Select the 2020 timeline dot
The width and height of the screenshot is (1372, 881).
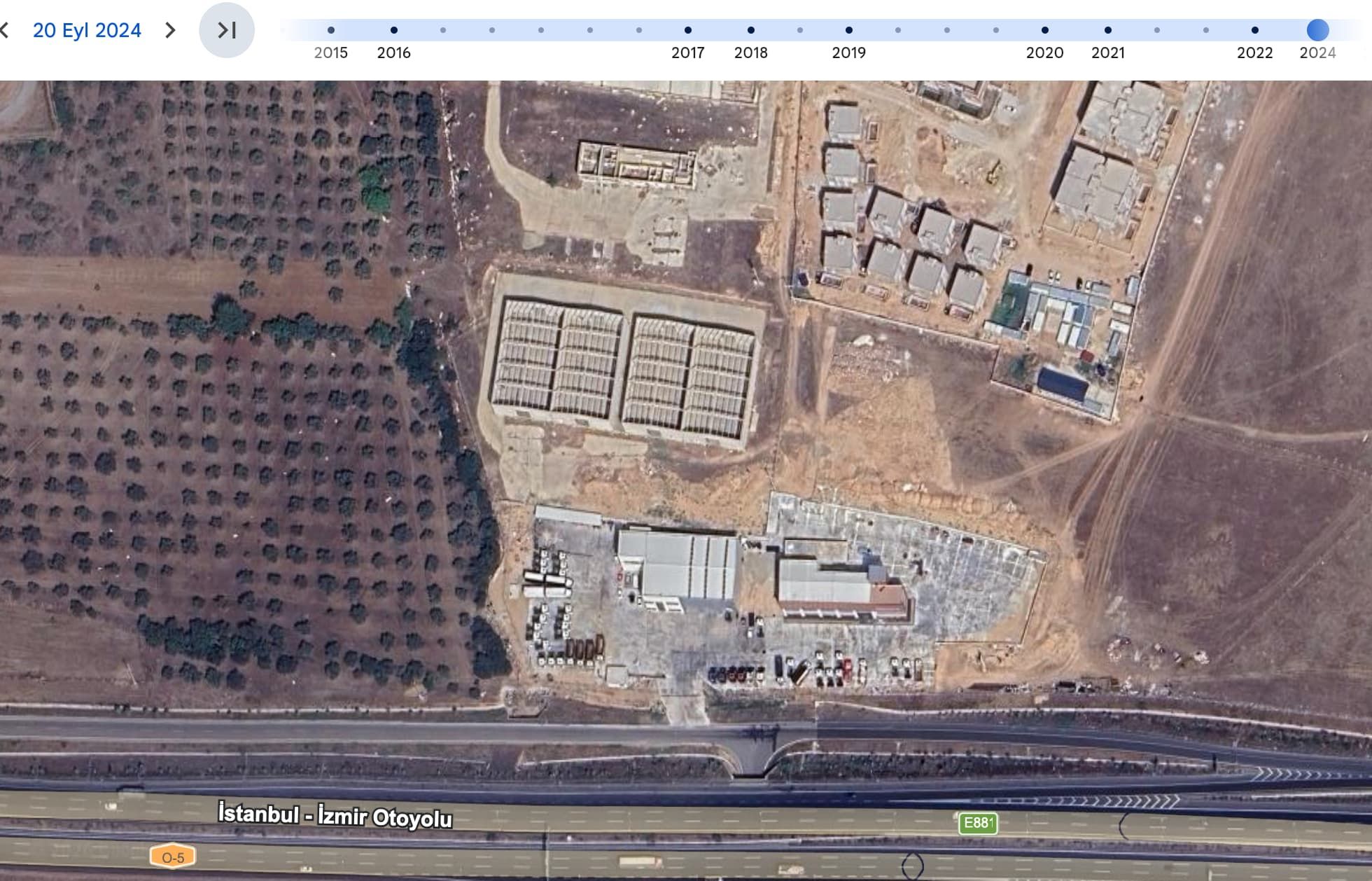1045,30
